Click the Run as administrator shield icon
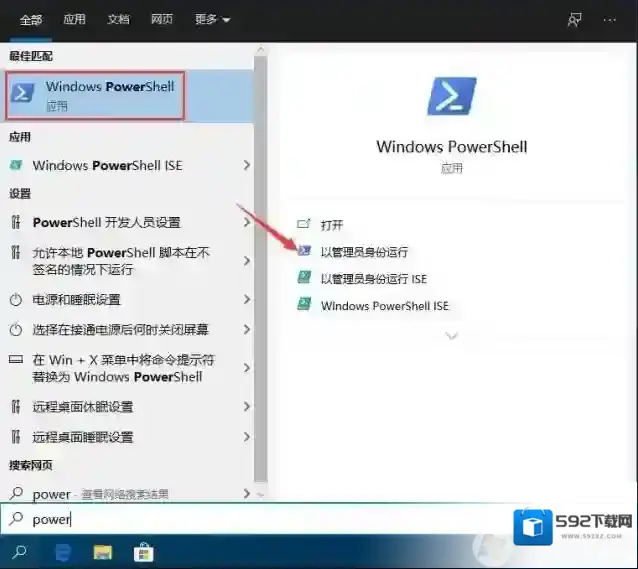This screenshot has width=638, height=569. [304, 252]
